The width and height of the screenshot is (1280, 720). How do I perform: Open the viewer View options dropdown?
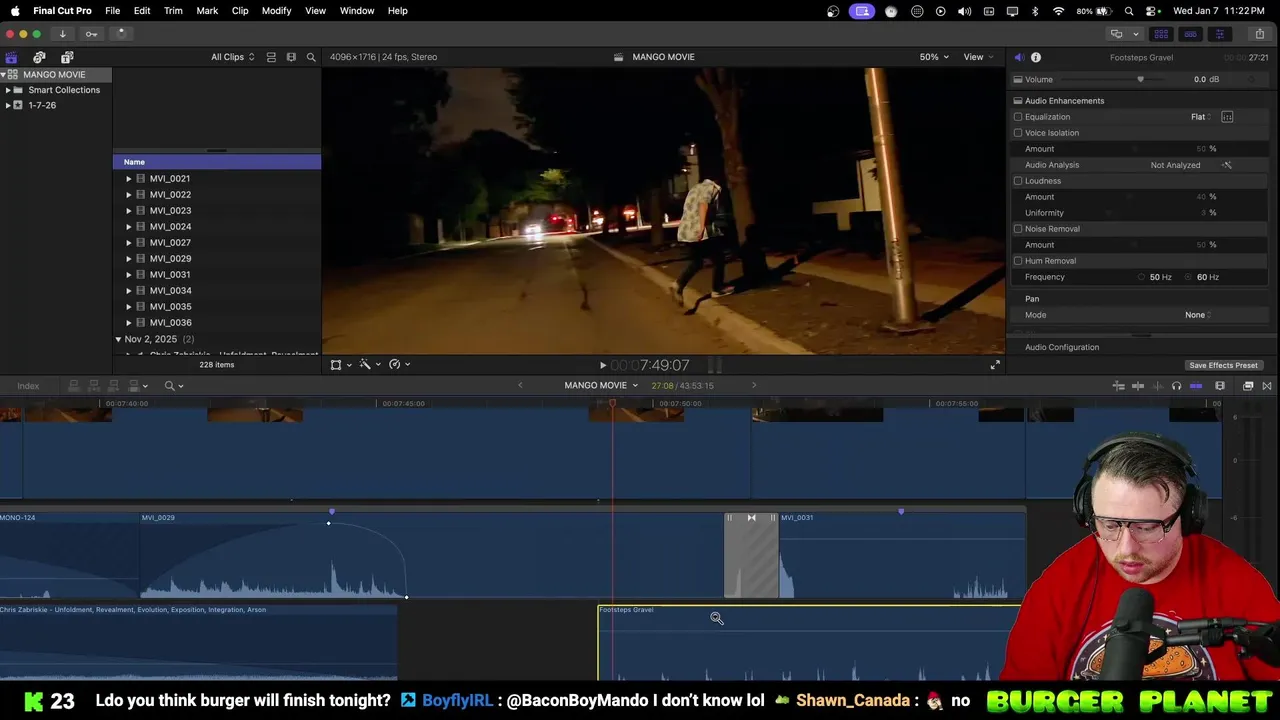coord(977,57)
